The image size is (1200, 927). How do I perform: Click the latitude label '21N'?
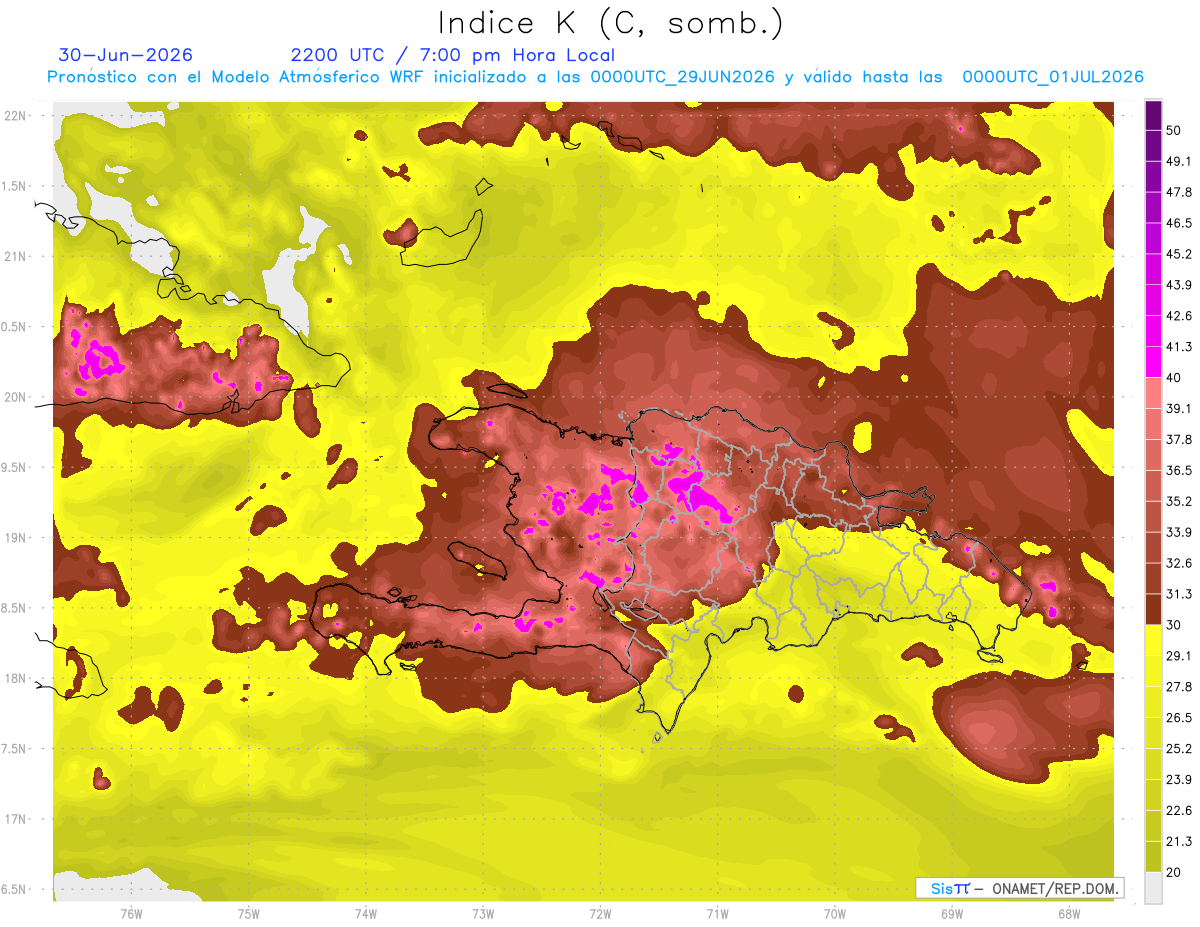[17, 257]
